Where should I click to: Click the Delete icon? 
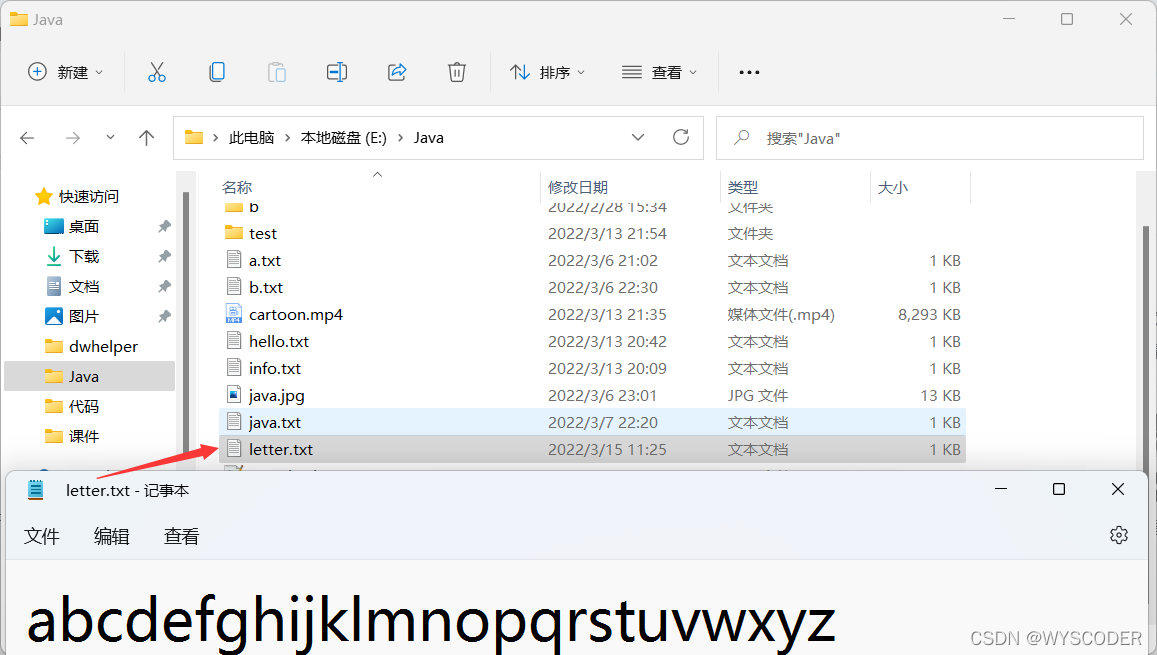click(x=456, y=72)
